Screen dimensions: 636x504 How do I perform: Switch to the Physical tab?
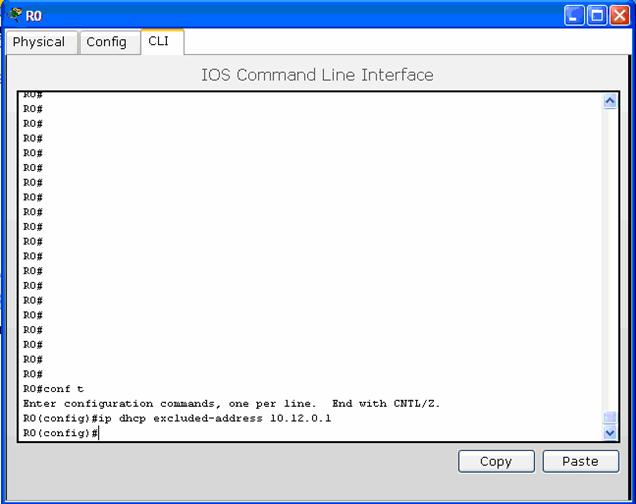(x=39, y=42)
